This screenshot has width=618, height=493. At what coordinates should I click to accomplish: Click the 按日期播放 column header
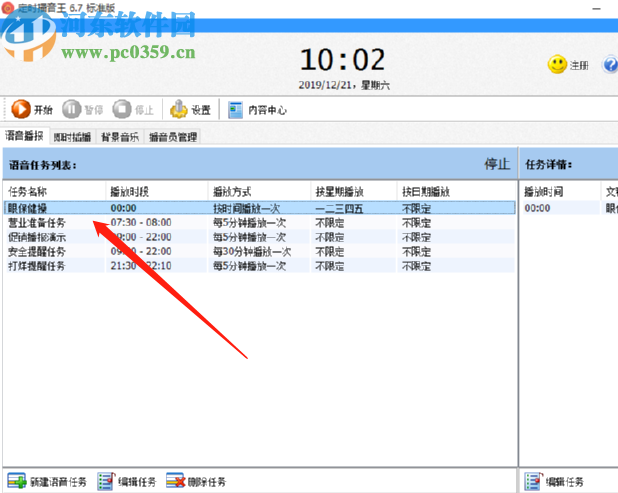tap(456, 192)
